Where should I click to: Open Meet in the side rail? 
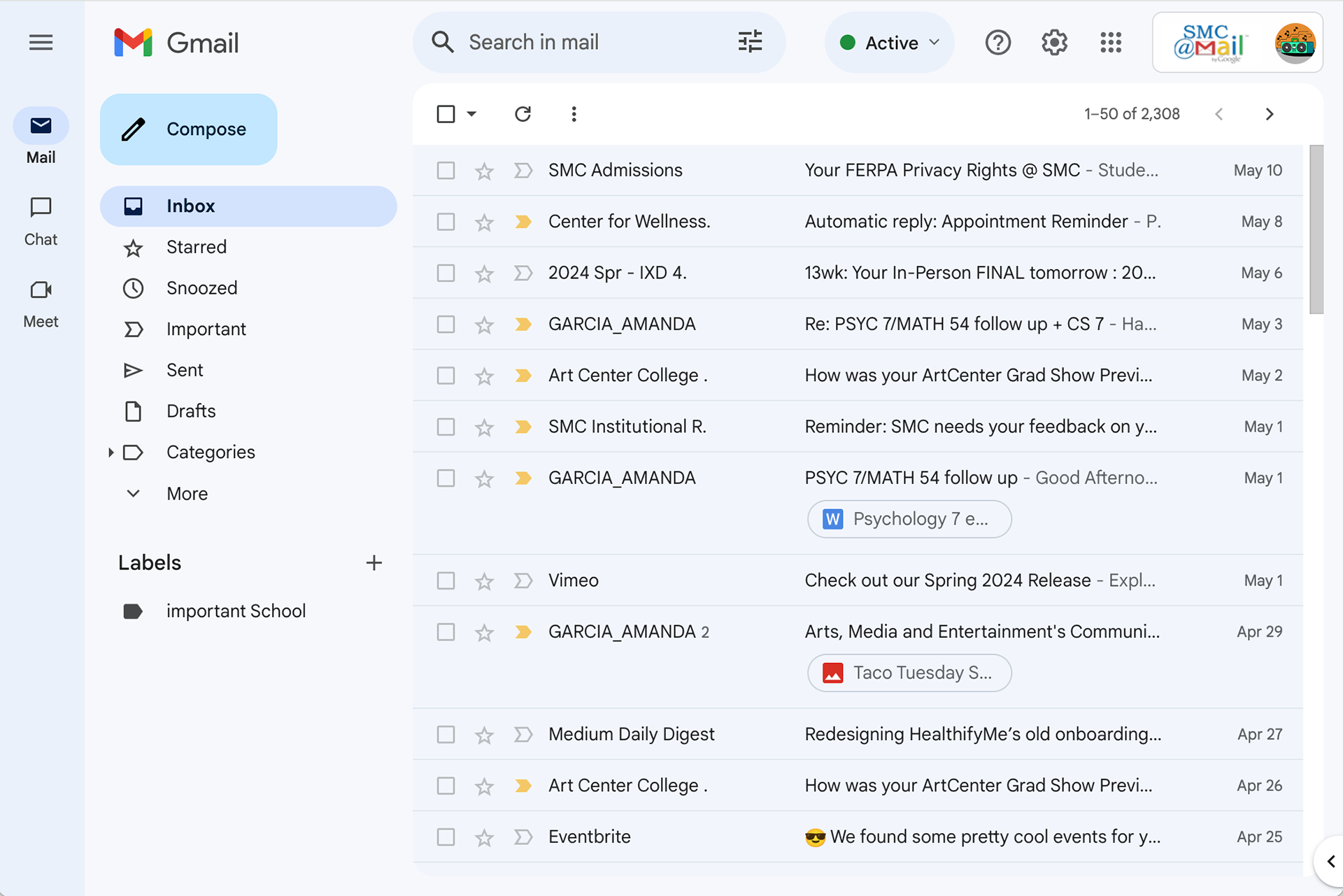tap(41, 304)
